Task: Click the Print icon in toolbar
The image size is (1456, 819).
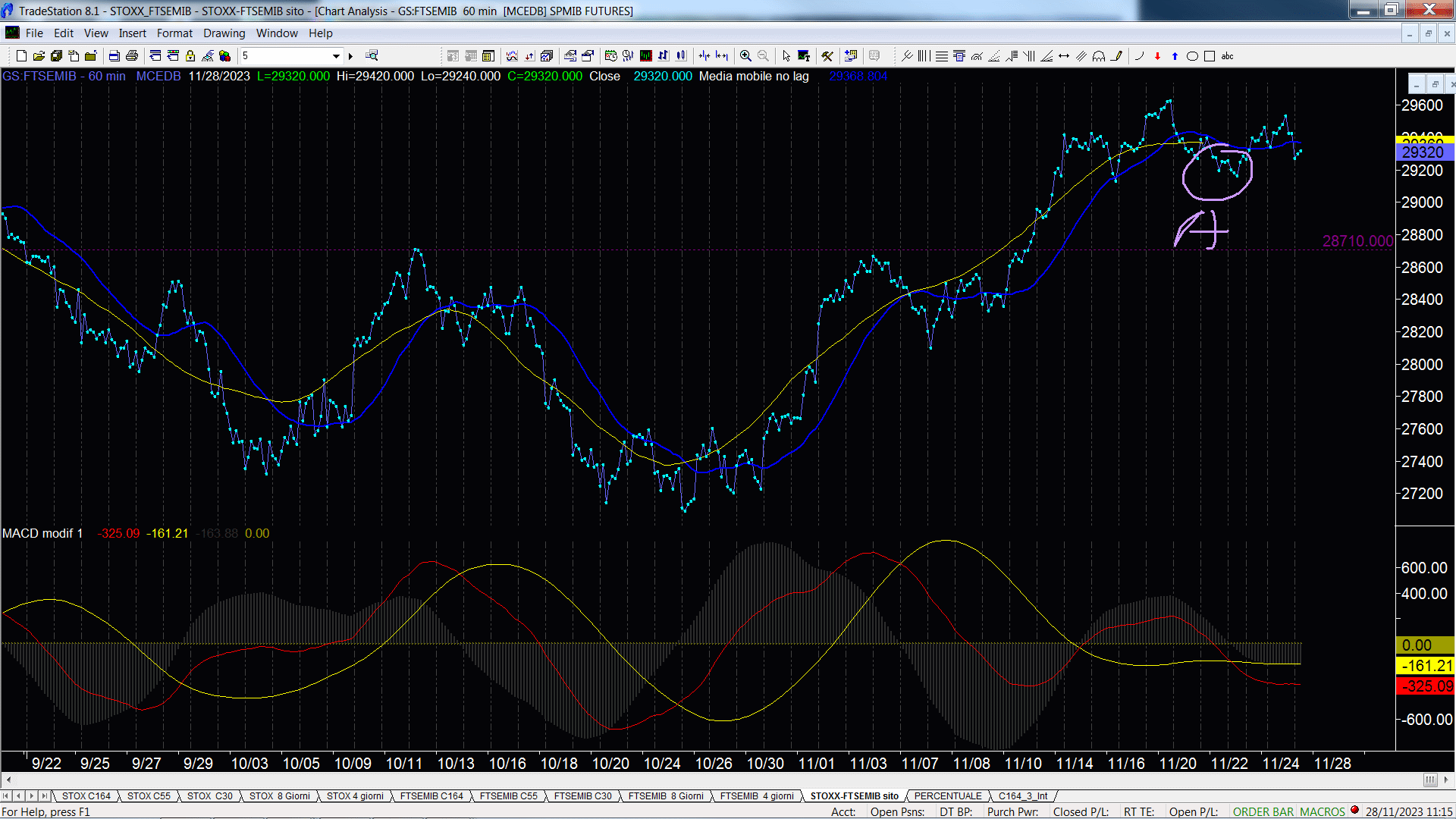Action: click(131, 56)
